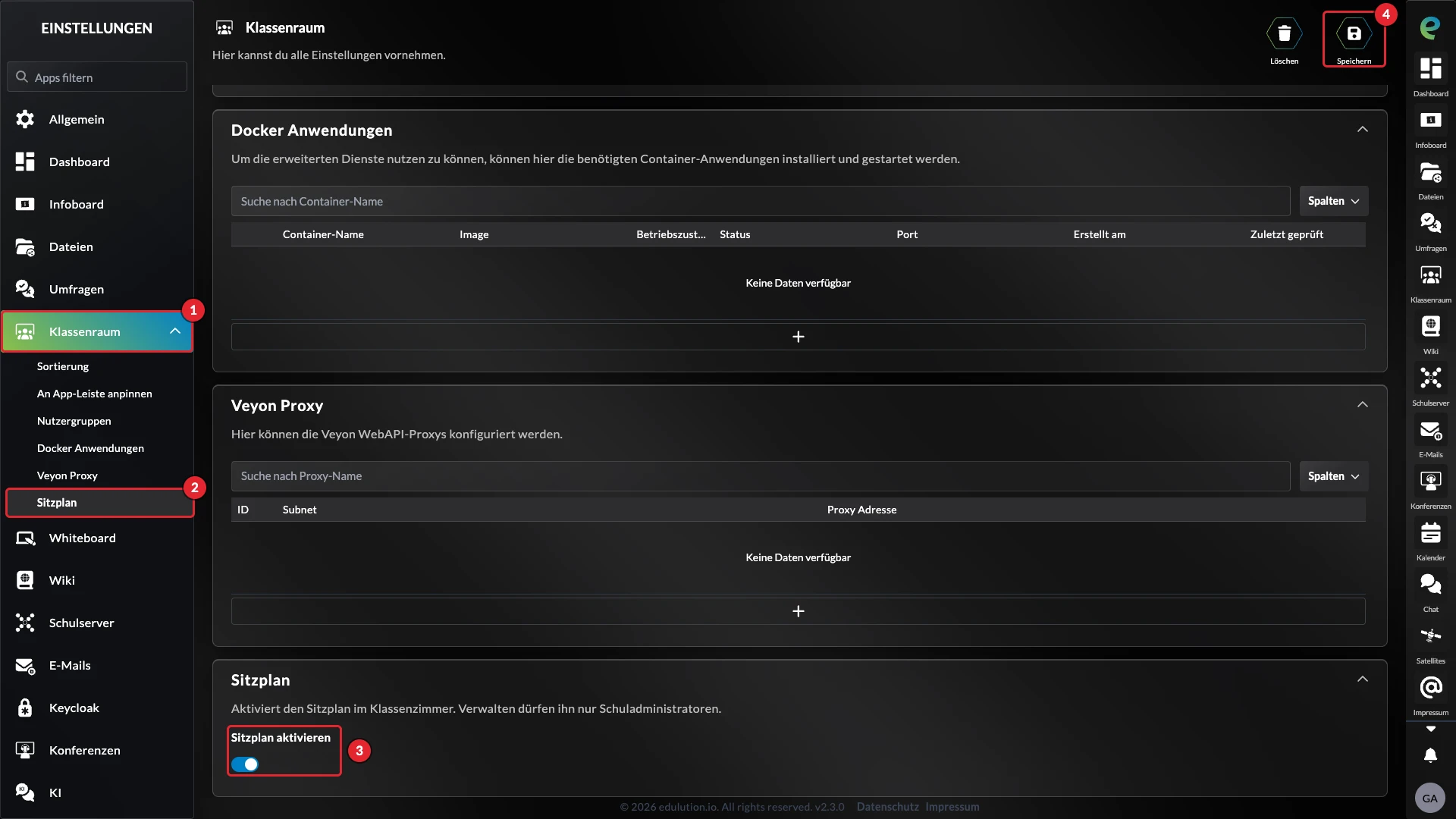Image resolution: width=1456 pixels, height=819 pixels.
Task: Jump to Nutzergruppen subsection
Action: [x=74, y=421]
